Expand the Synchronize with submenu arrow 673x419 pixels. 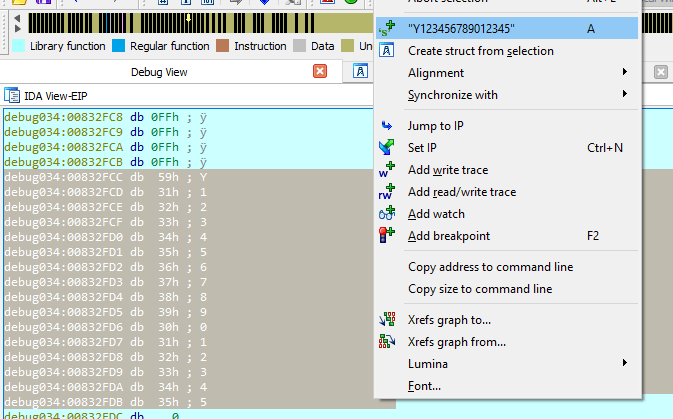coord(625,95)
